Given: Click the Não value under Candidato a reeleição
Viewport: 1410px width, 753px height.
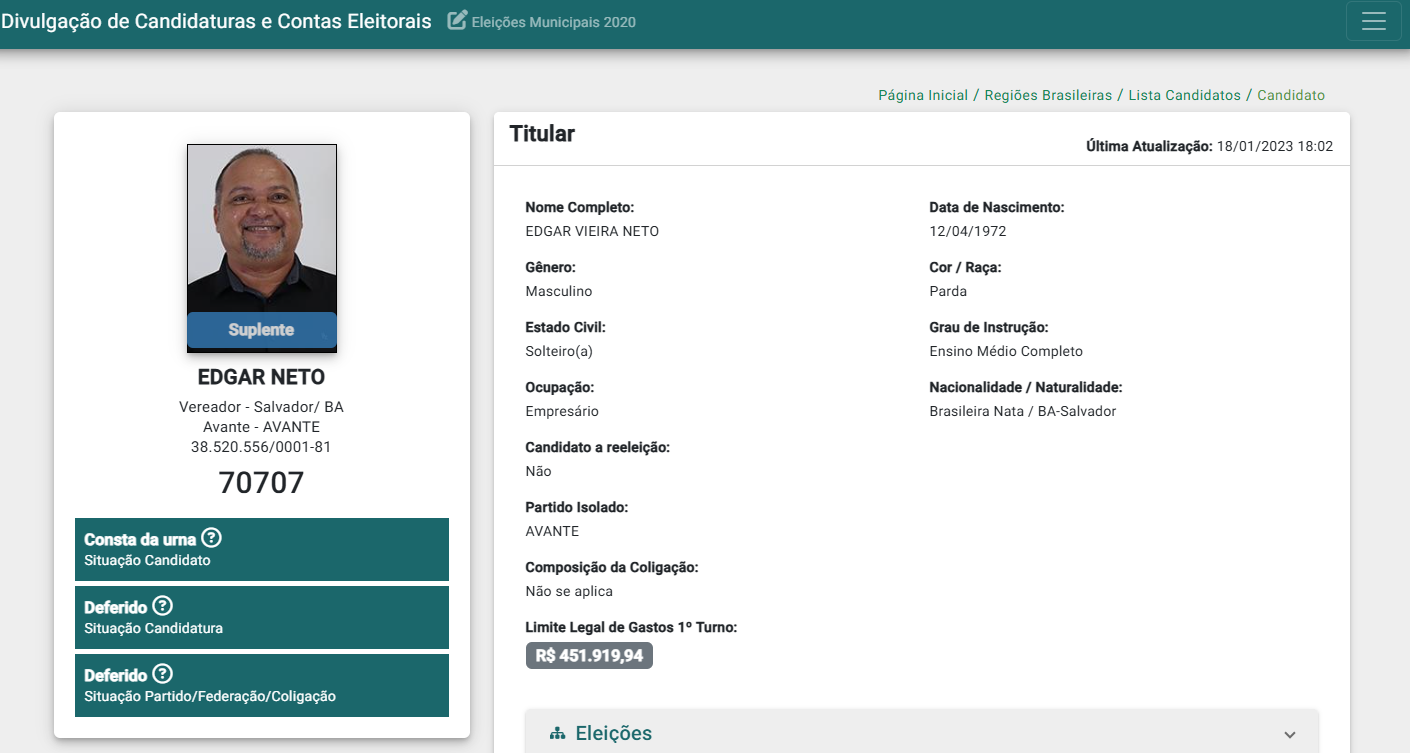Looking at the screenshot, I should (x=538, y=471).
